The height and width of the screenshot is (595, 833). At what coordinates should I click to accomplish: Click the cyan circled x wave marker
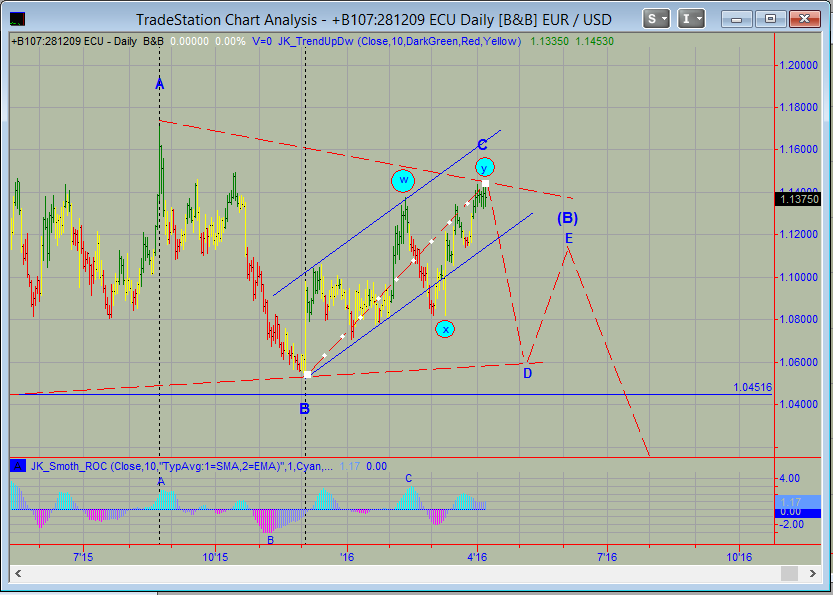446,328
